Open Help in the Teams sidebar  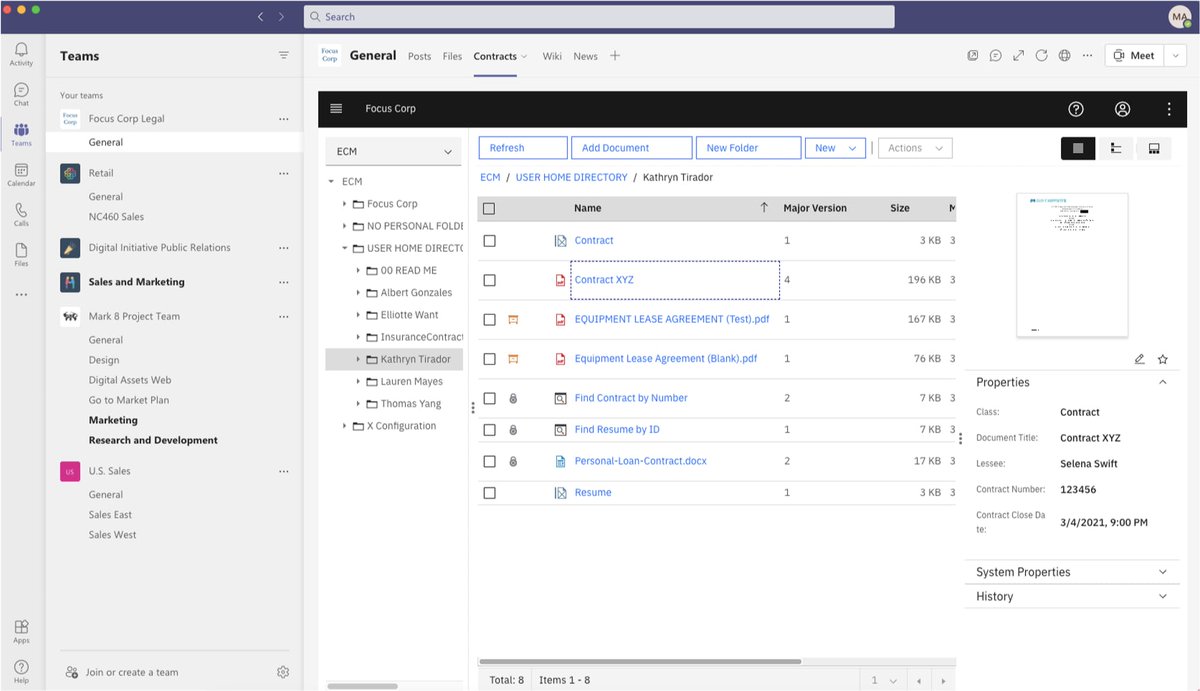(21, 671)
